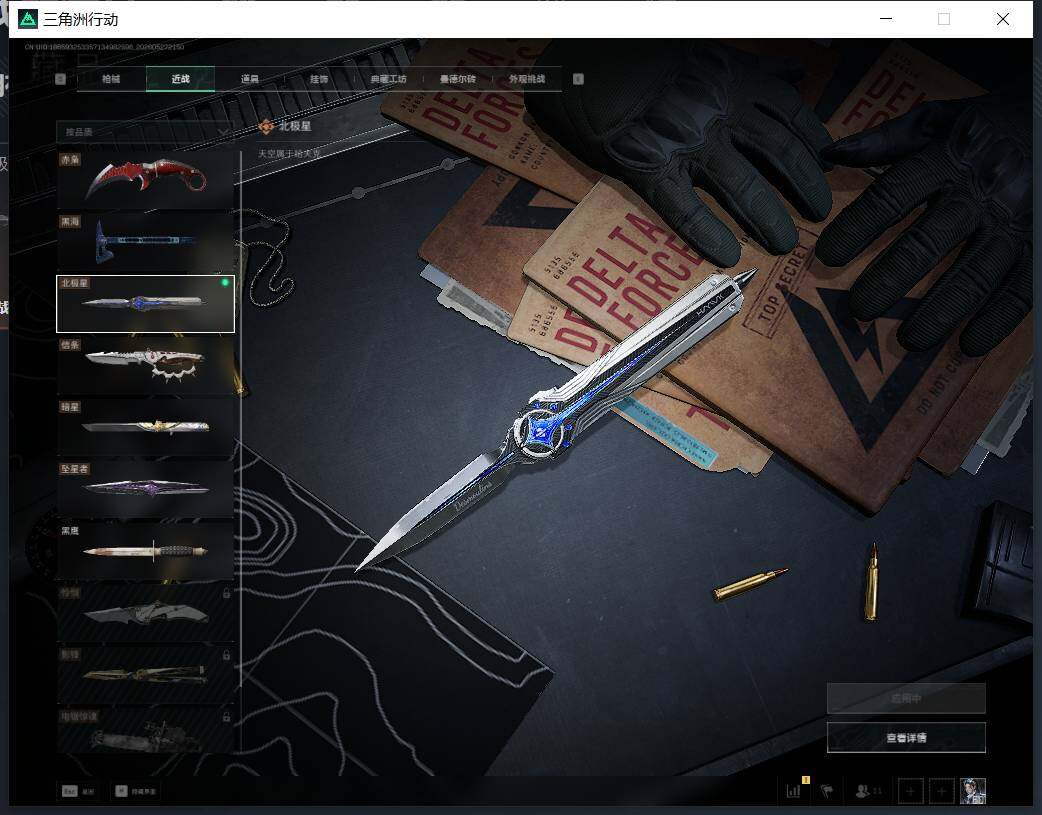The image size is (1042, 815).
Task: Open the player avatar portrait
Action: [973, 791]
